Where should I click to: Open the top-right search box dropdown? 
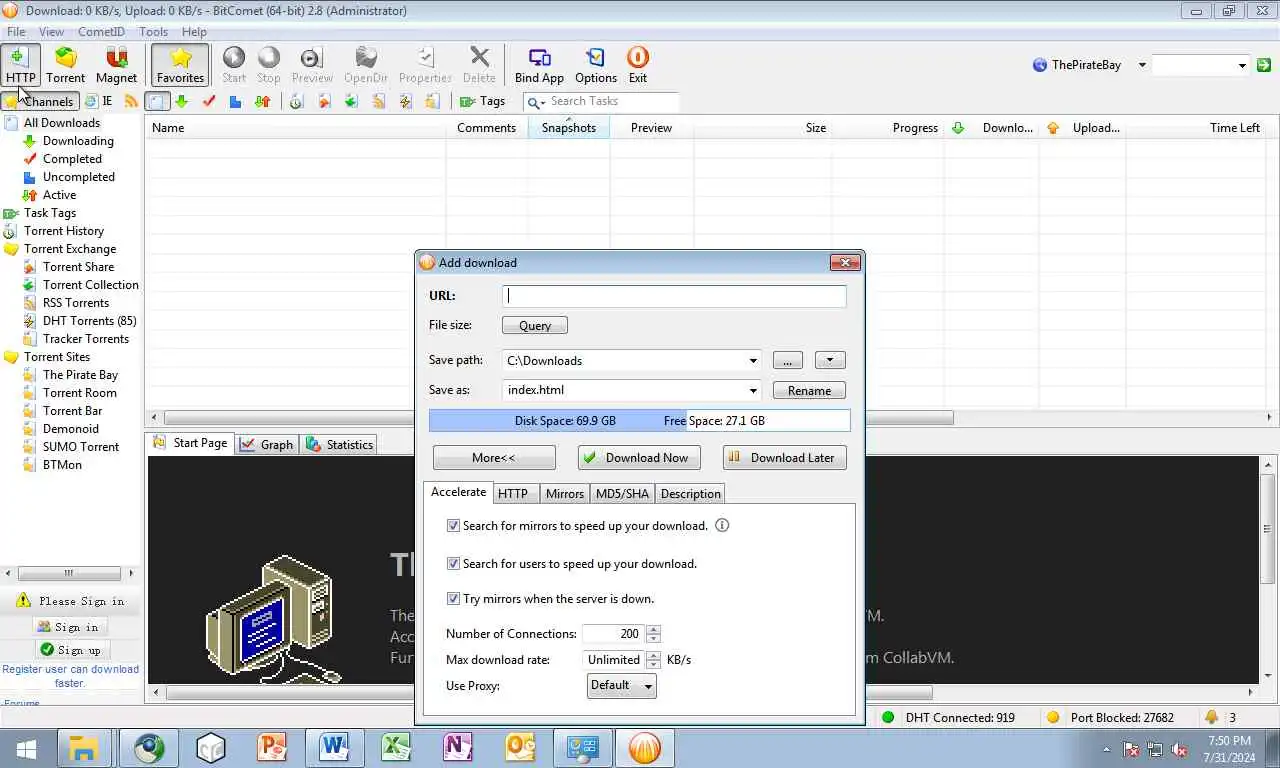coord(1242,65)
